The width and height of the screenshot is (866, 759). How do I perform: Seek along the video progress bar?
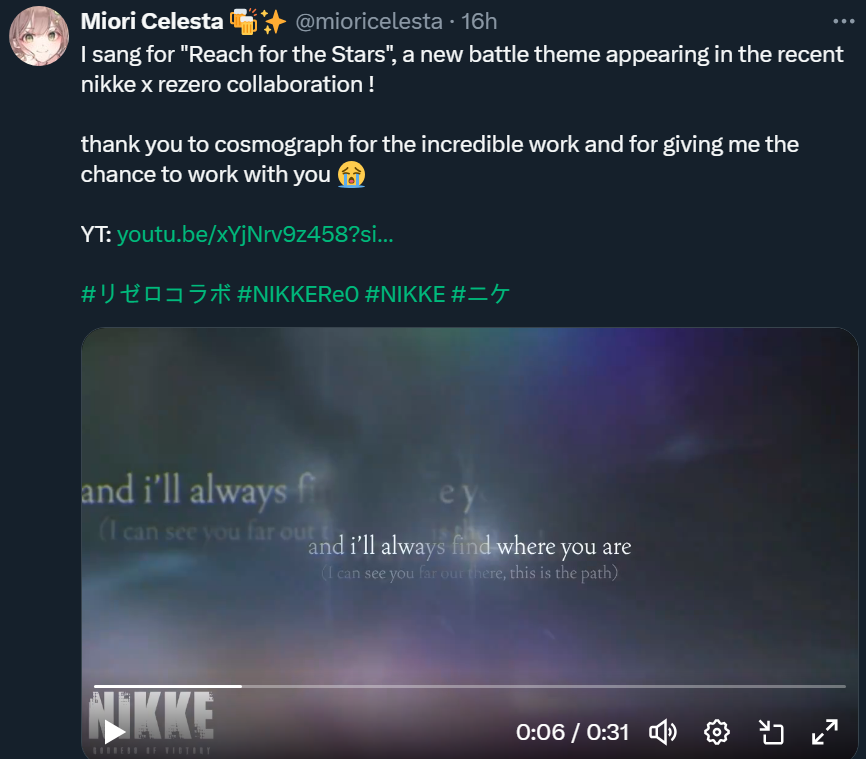469,686
